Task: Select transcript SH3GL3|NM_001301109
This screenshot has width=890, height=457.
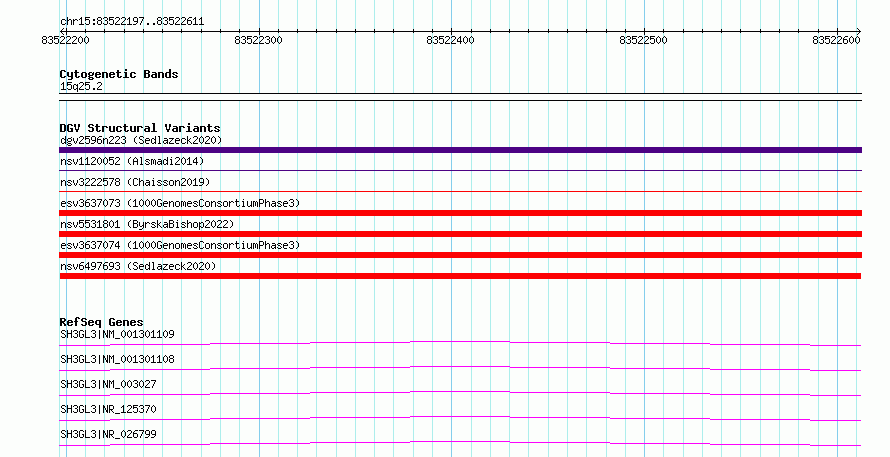Action: [x=117, y=334]
